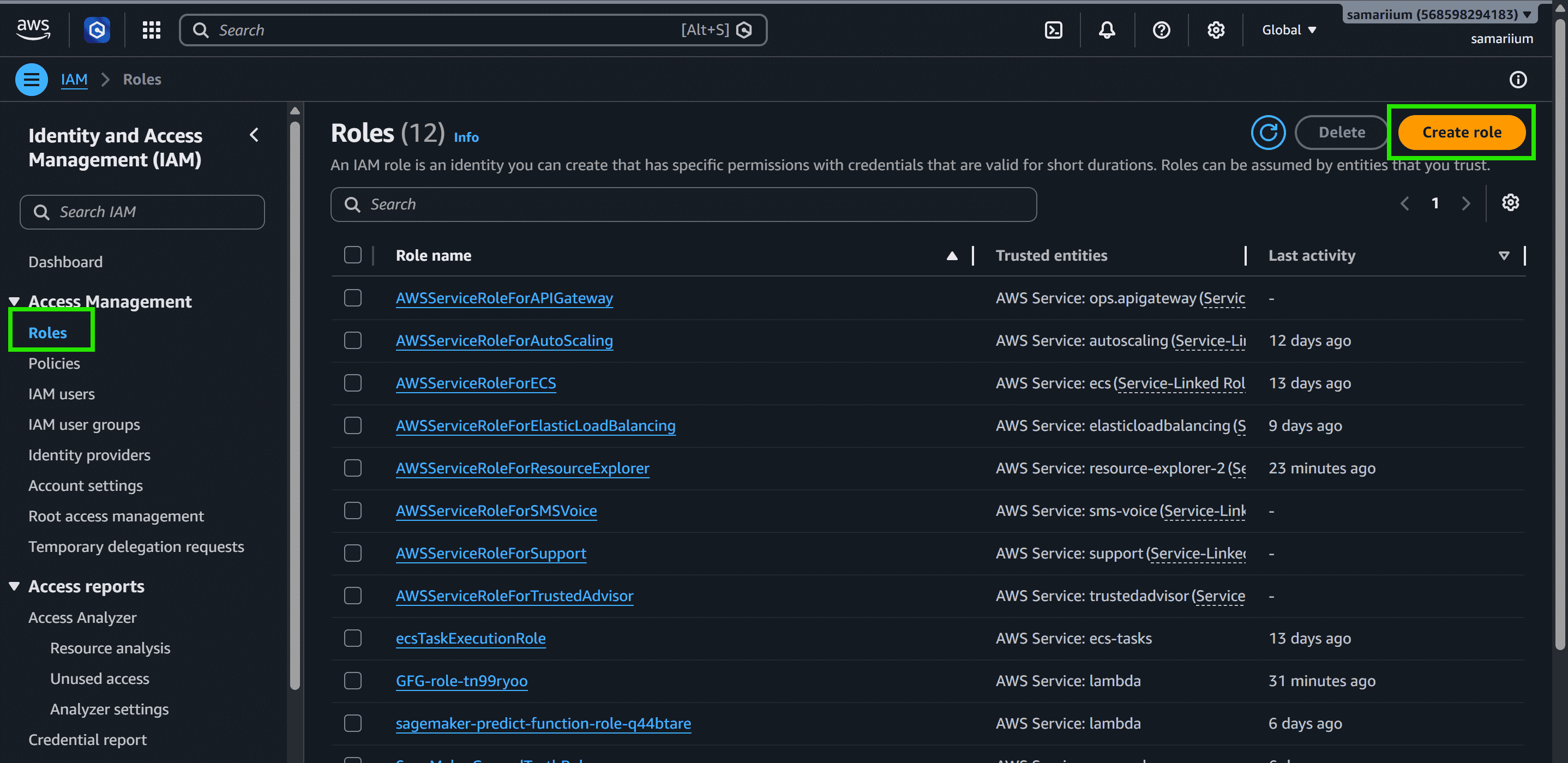Open sagemaker-predict-function-role-q44btare link
This screenshot has width=1568, height=763.
[543, 723]
